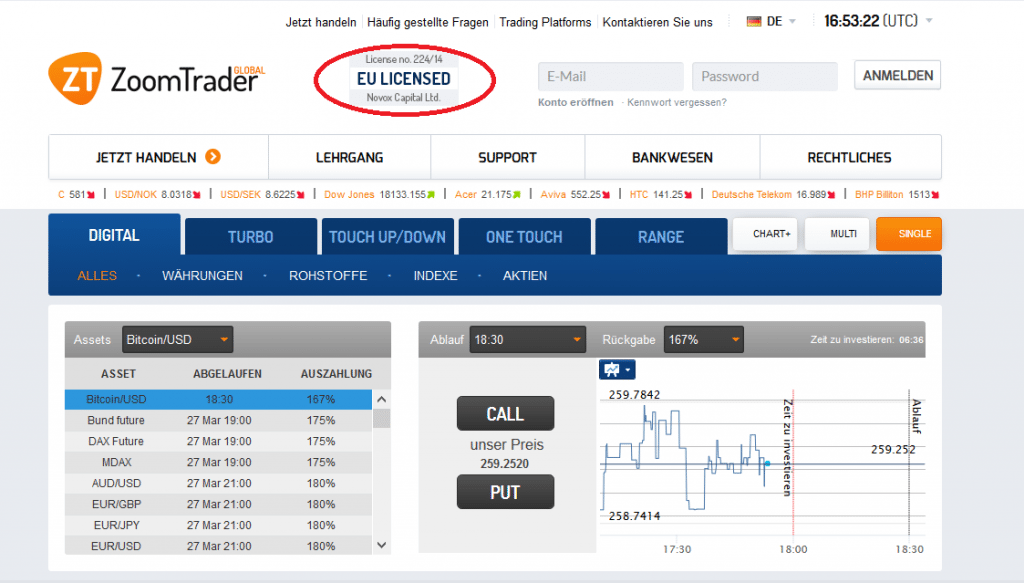Switch to the Touch Up/Down tab
The width and height of the screenshot is (1024, 583).
387,236
